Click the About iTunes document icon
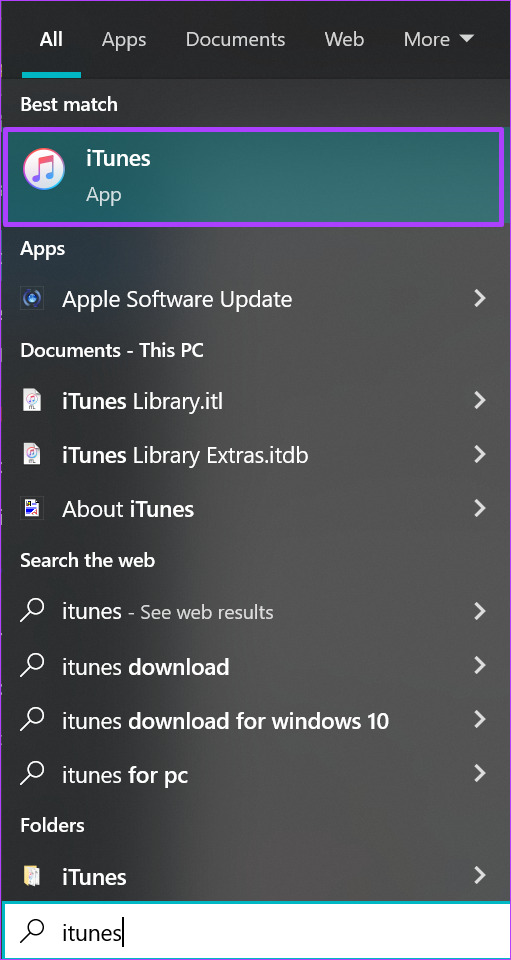511x960 pixels. [31, 508]
